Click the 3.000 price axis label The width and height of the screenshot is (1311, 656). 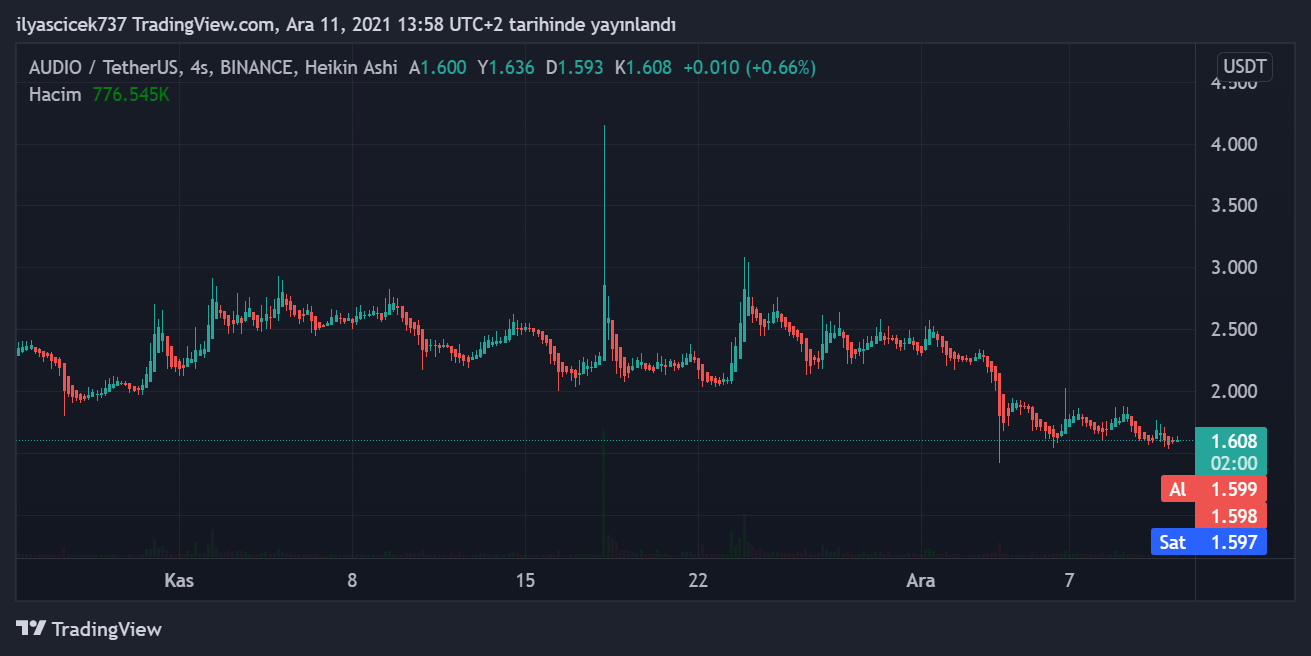point(1233,267)
